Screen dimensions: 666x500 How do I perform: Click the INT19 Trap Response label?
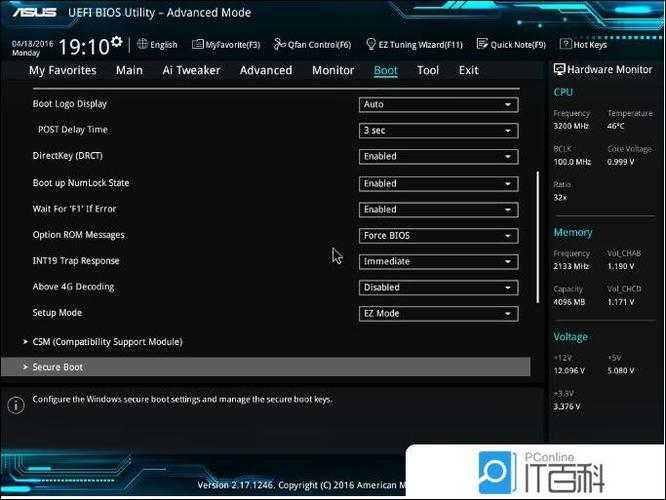pos(76,261)
